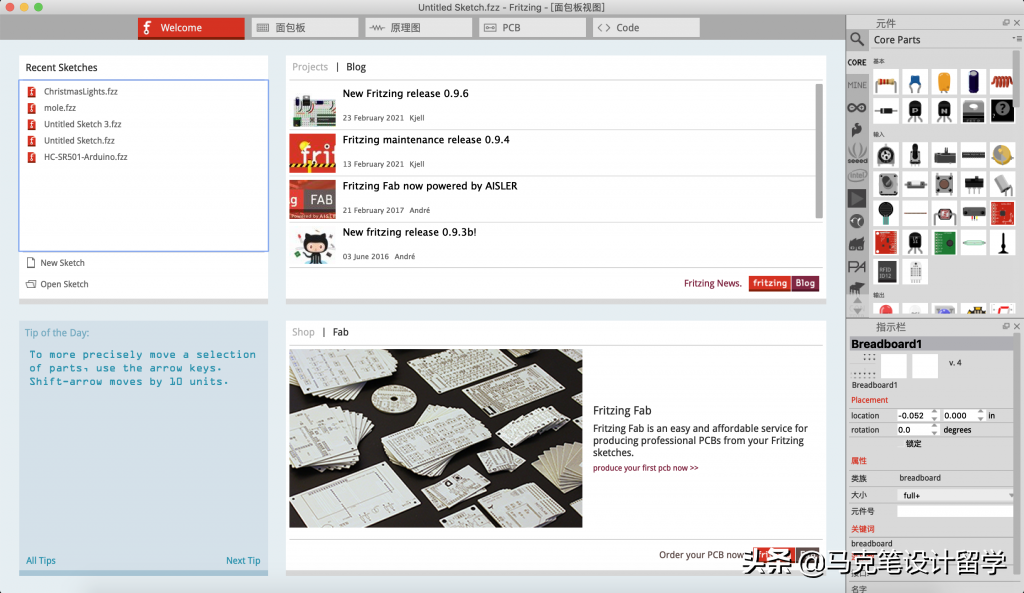Click the parts bin vertical scrollbar
The height and width of the screenshot is (593, 1024).
1016,78
